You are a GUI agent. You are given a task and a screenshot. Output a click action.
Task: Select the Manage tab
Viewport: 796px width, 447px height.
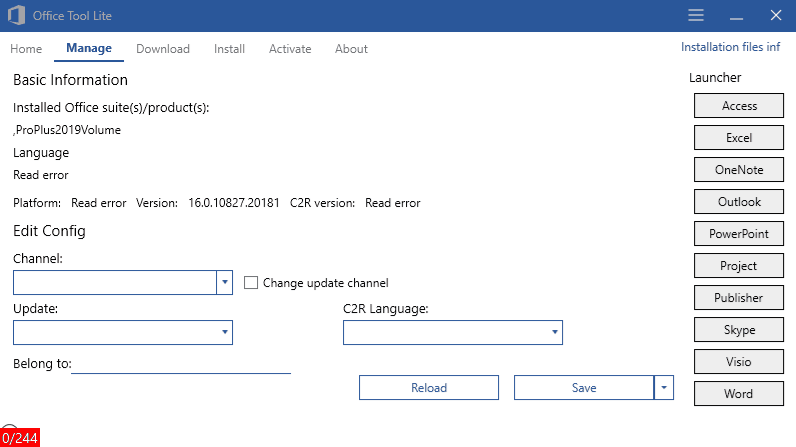[x=89, y=48]
